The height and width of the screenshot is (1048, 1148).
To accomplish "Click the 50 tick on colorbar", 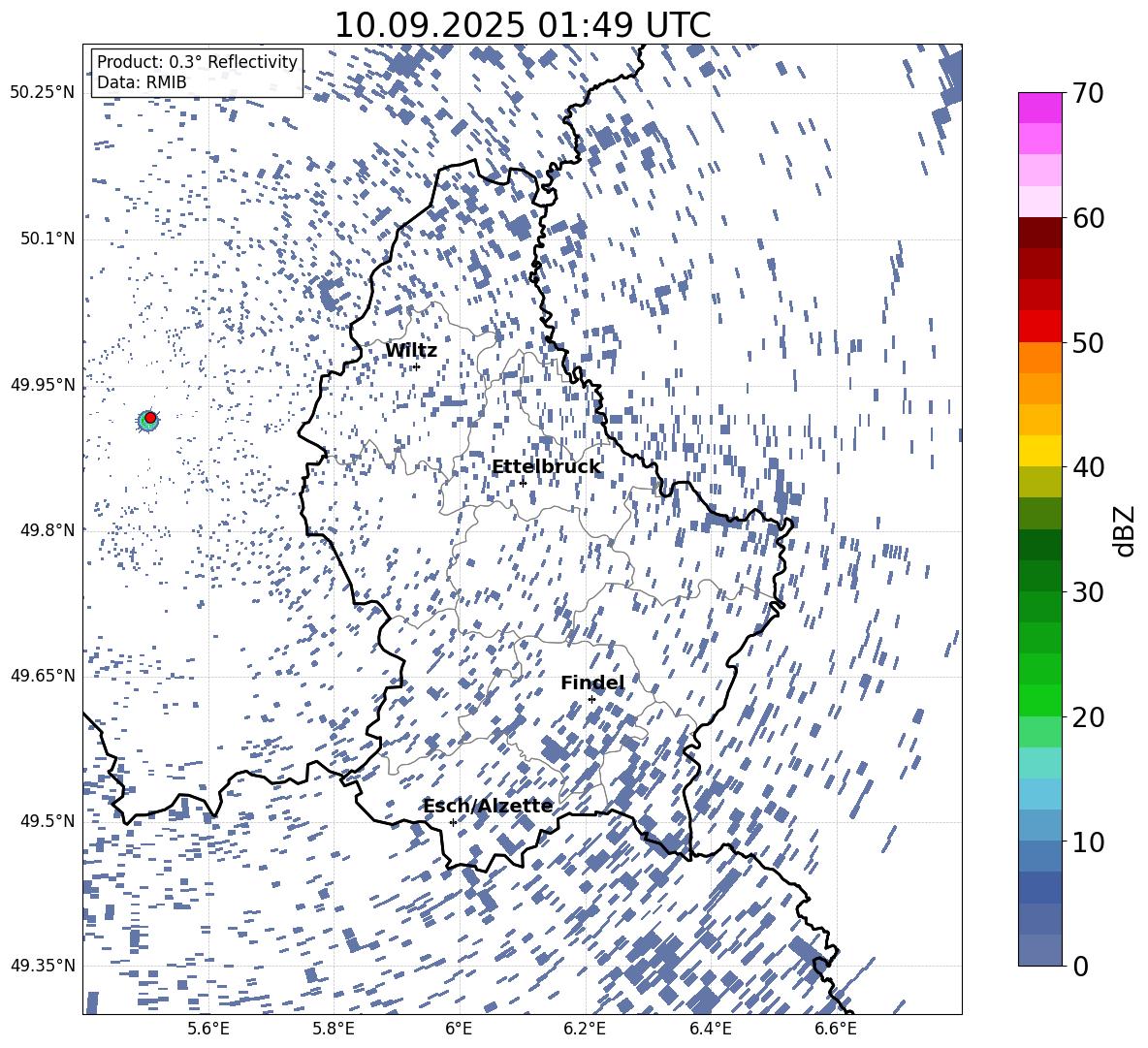I will click(x=1089, y=342).
